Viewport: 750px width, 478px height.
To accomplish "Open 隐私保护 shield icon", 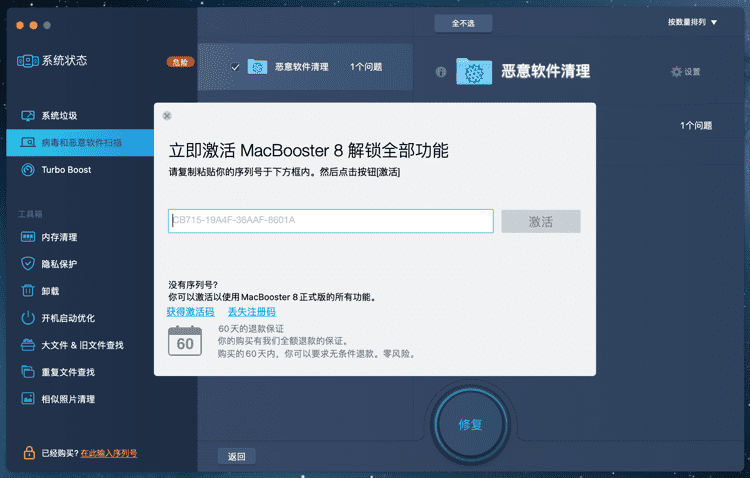I will [x=28, y=264].
